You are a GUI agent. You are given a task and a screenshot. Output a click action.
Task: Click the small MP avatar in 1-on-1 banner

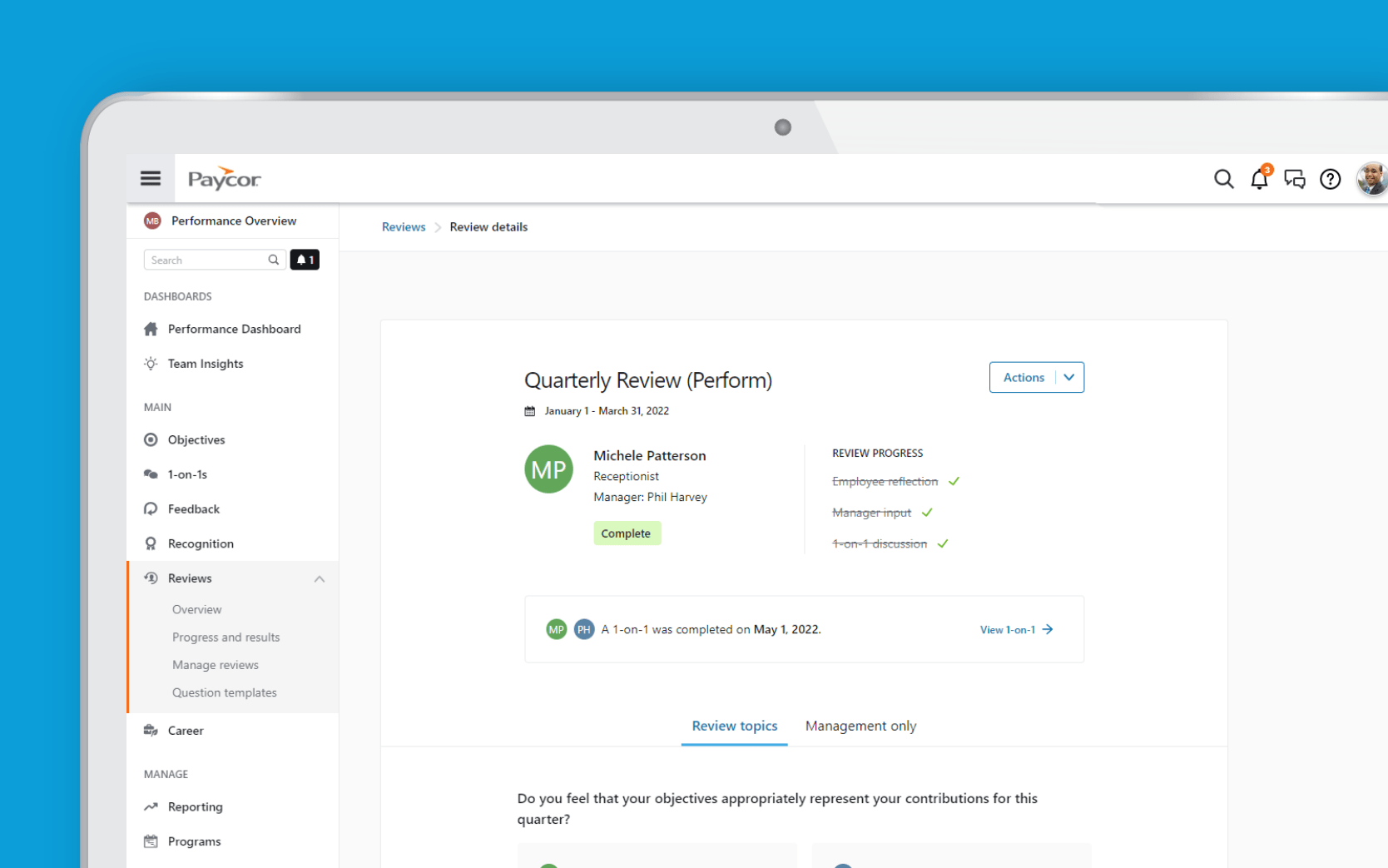point(556,630)
